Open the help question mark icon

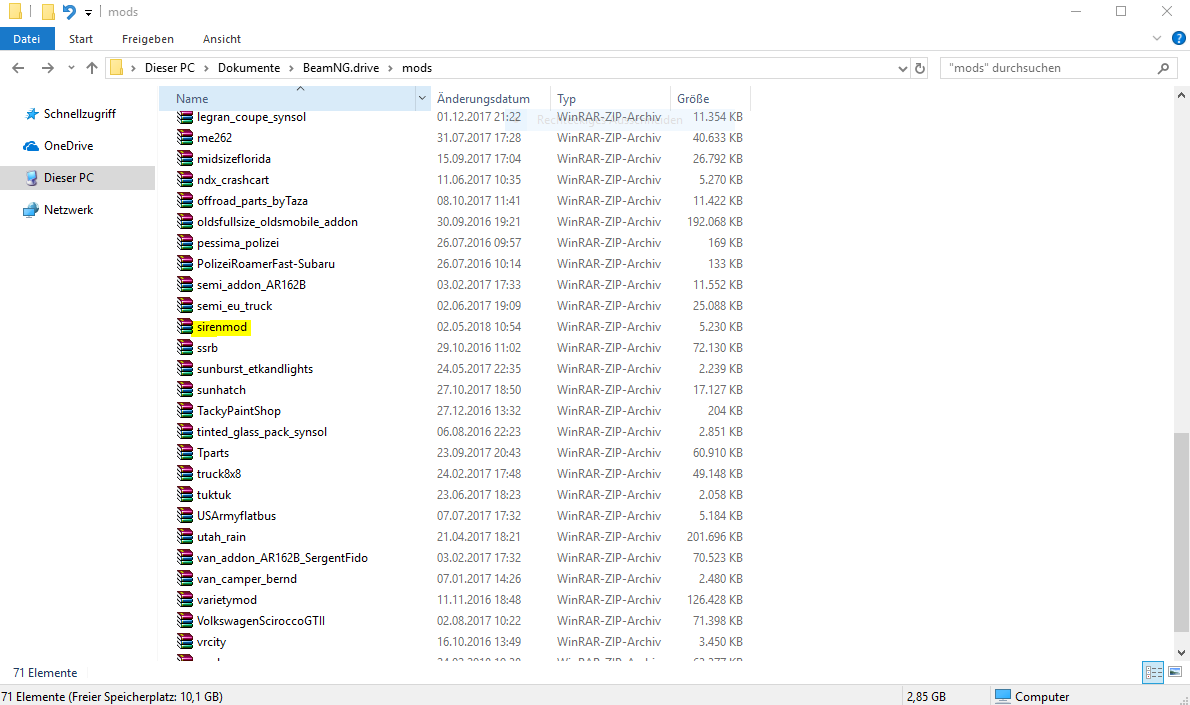1179,39
